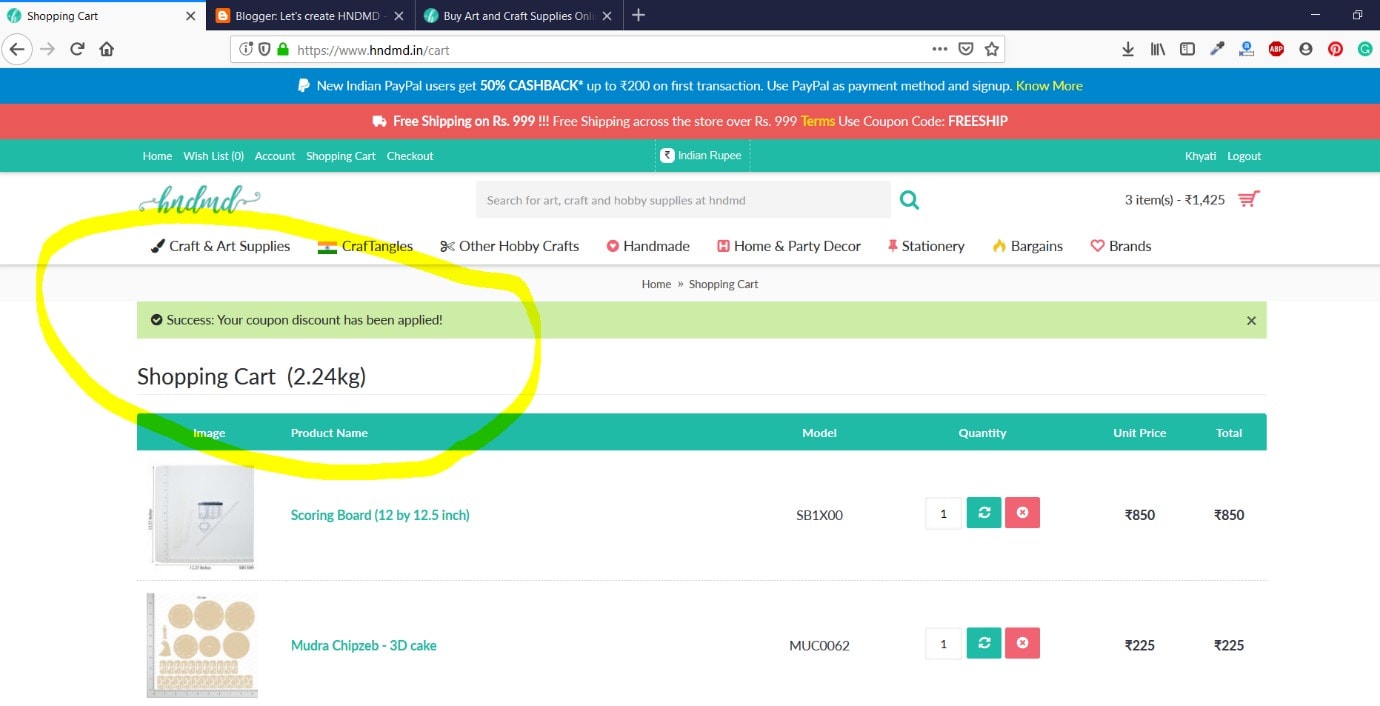This screenshot has height=706, width=1380.
Task: Open the Mudra Chipzeb - 3D cake link
Action: point(364,645)
